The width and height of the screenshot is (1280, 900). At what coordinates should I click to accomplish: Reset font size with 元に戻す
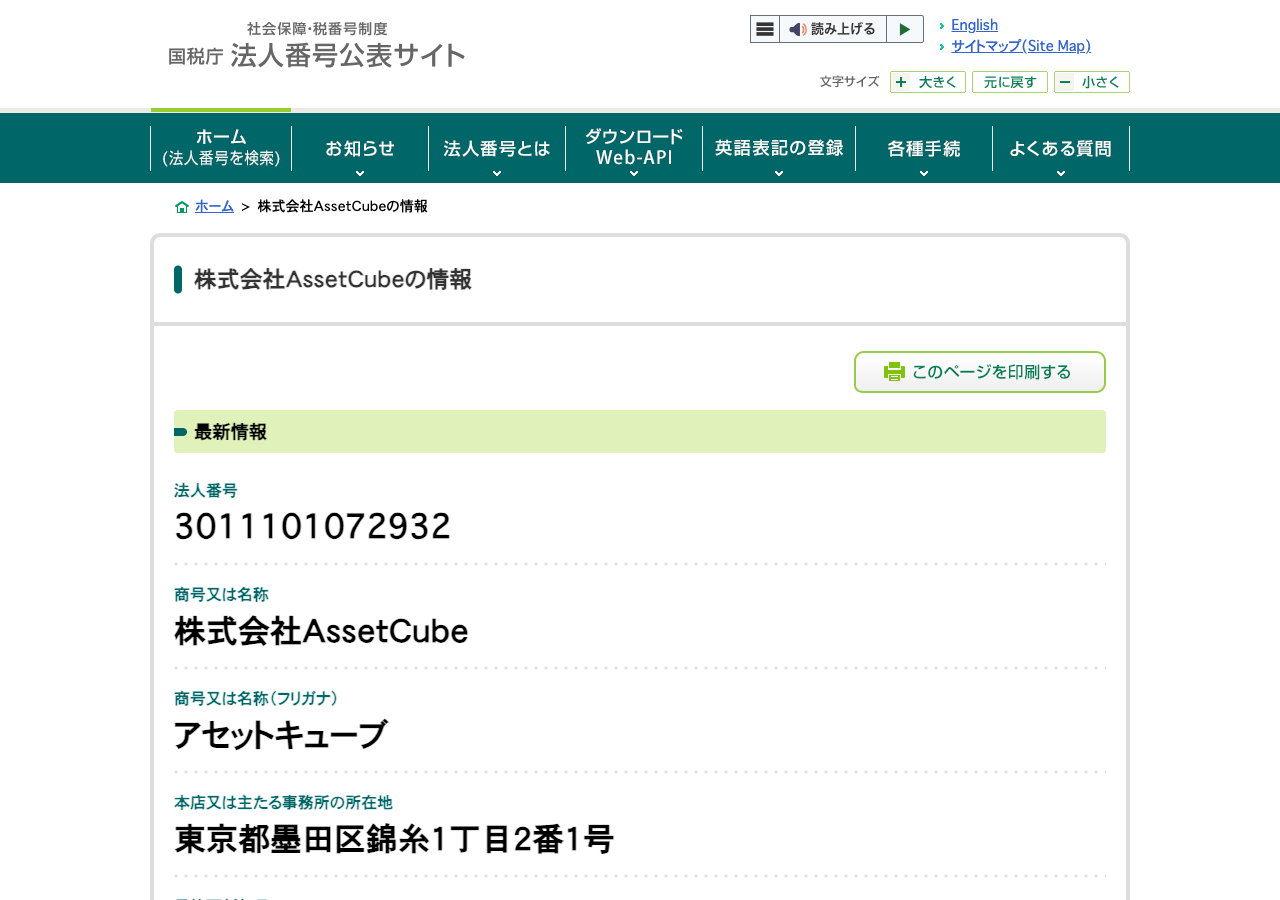click(x=1010, y=82)
